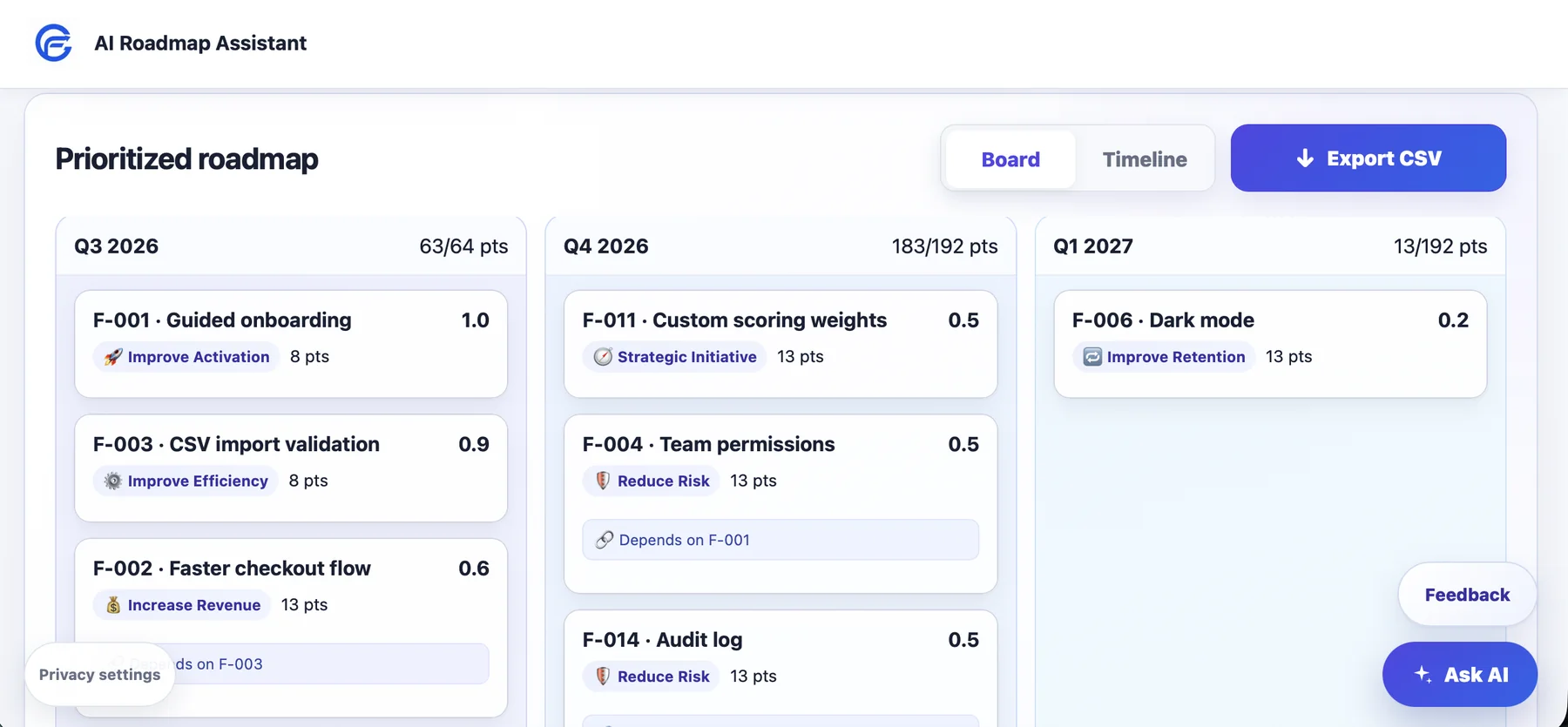Viewport: 1568px width, 727px height.
Task: Open the Ask AI assistant
Action: (1460, 674)
